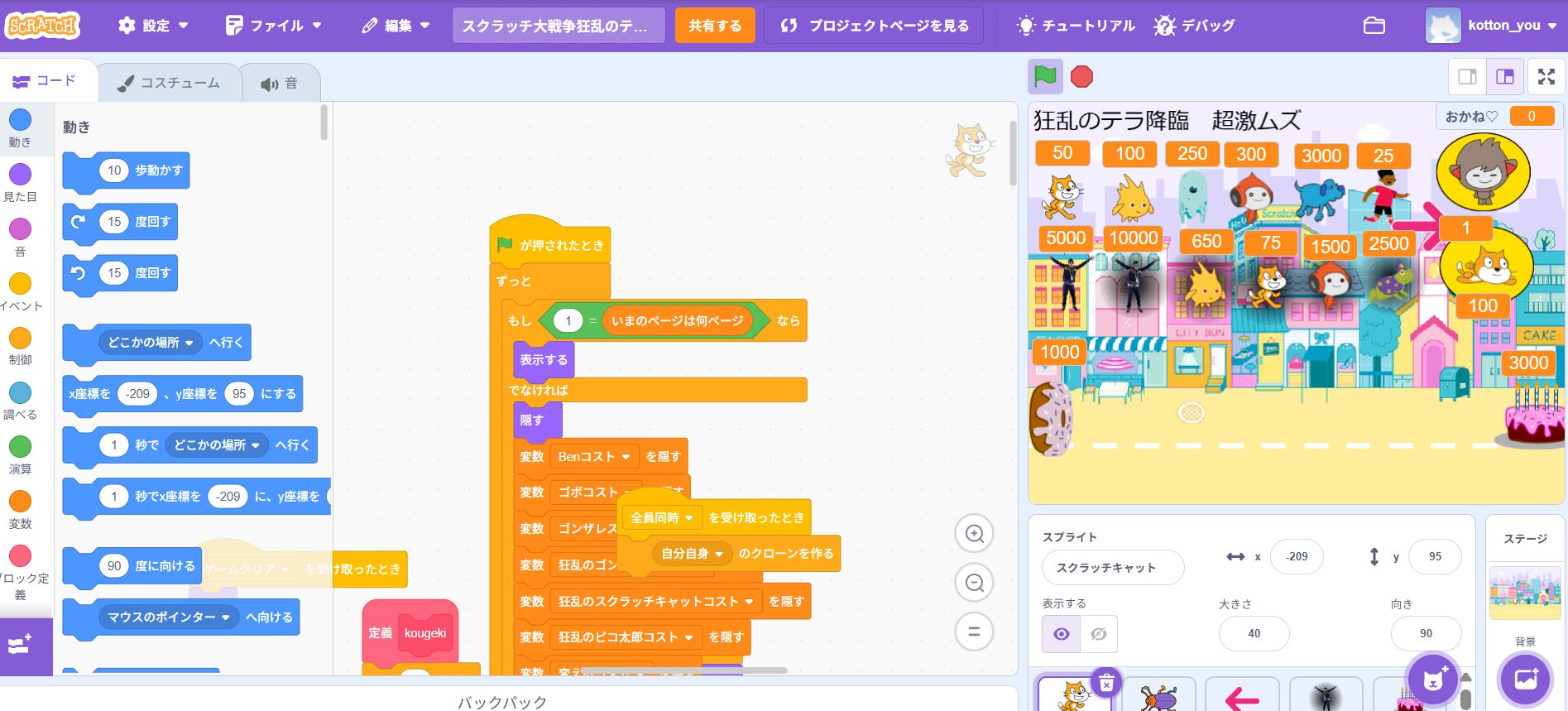Click プロジェクトページを見る button
Image resolution: width=1568 pixels, height=711 pixels.
point(874,26)
